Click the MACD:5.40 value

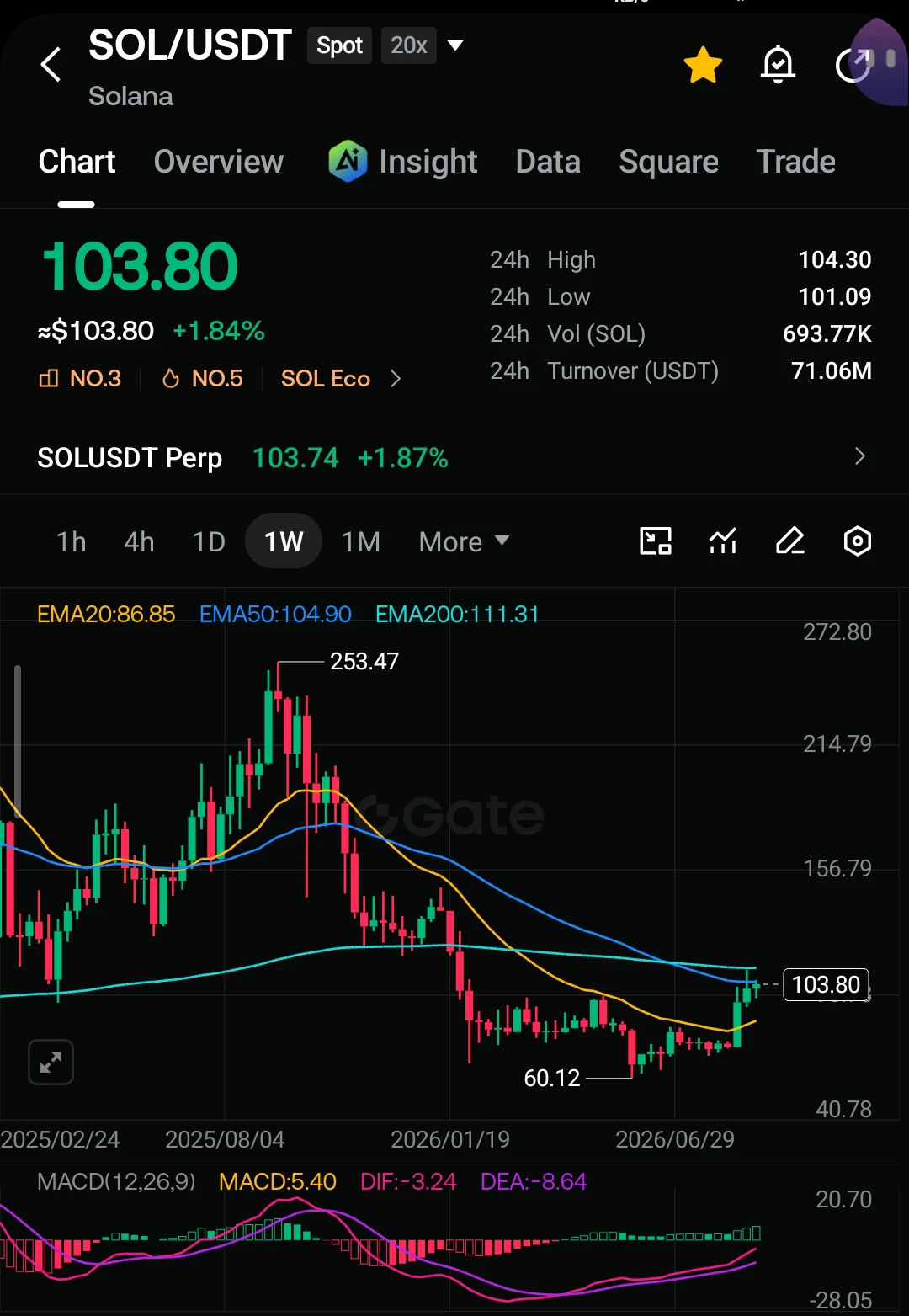(x=278, y=1181)
